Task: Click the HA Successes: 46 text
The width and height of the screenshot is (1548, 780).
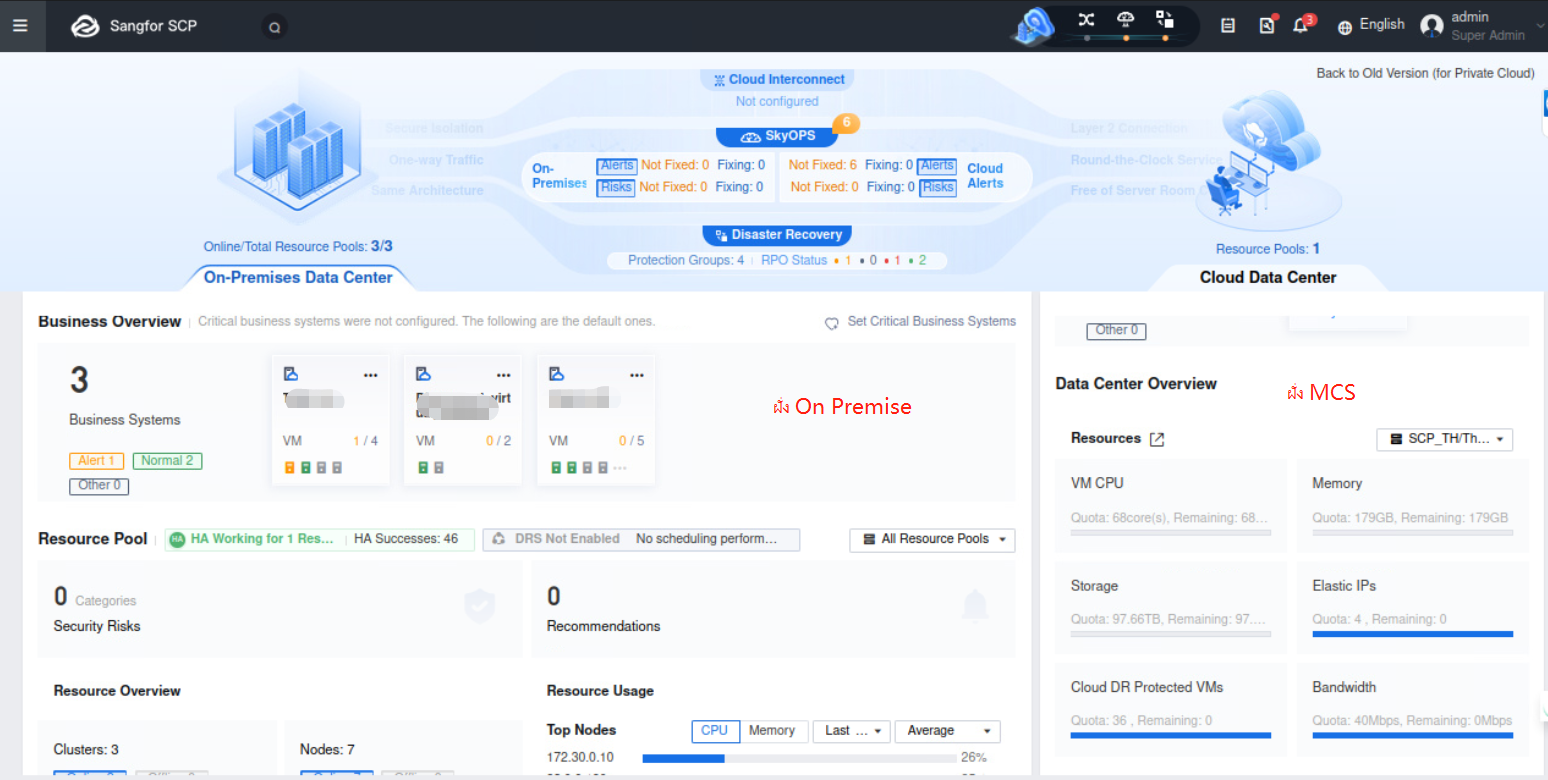Action: coord(406,539)
